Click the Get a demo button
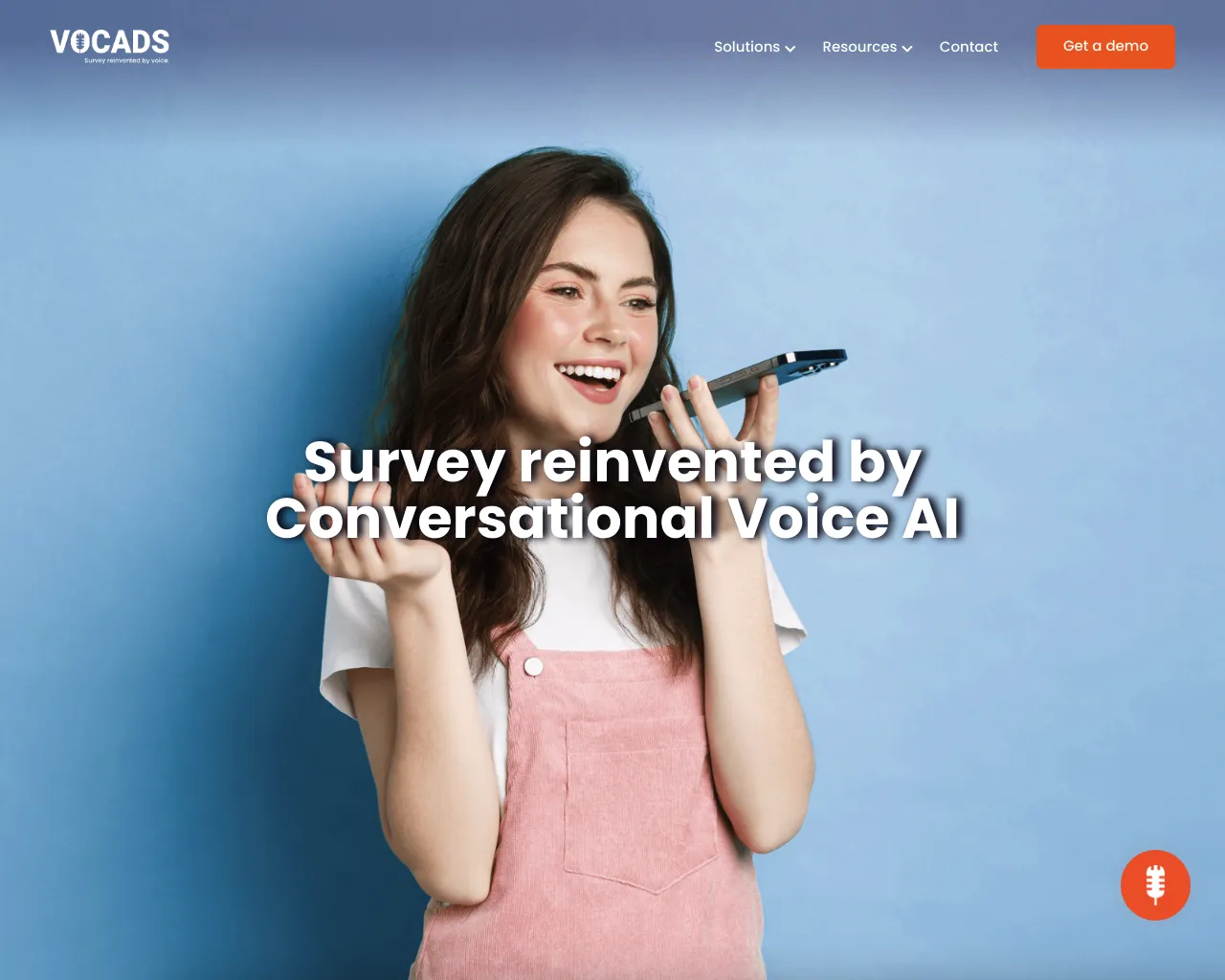 (1105, 46)
